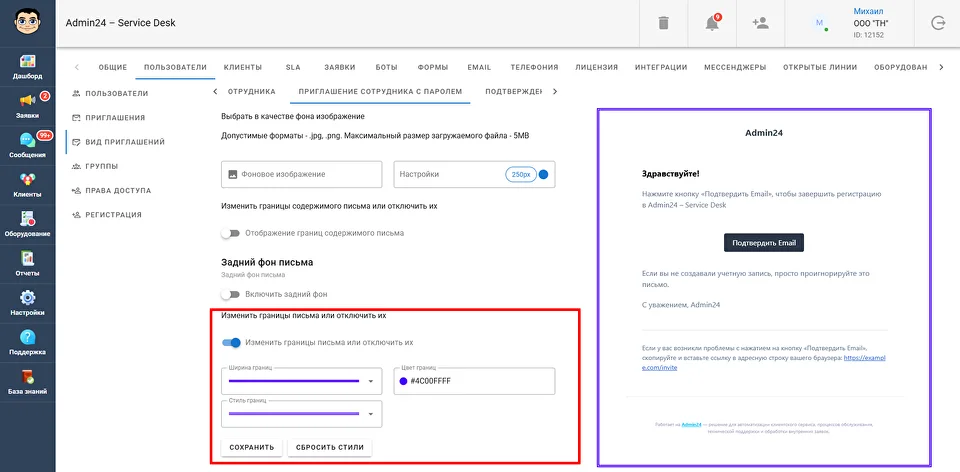Screen dimensions: 960x472
Task: Switch to Интеграции tab
Action: click(661, 67)
